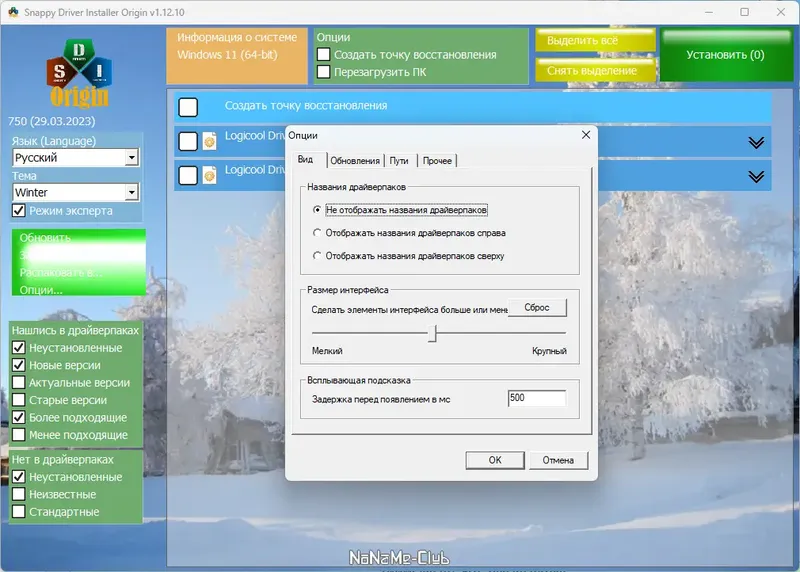Click the tooltip delay field showing 500
This screenshot has height=572, width=800.
click(537, 398)
